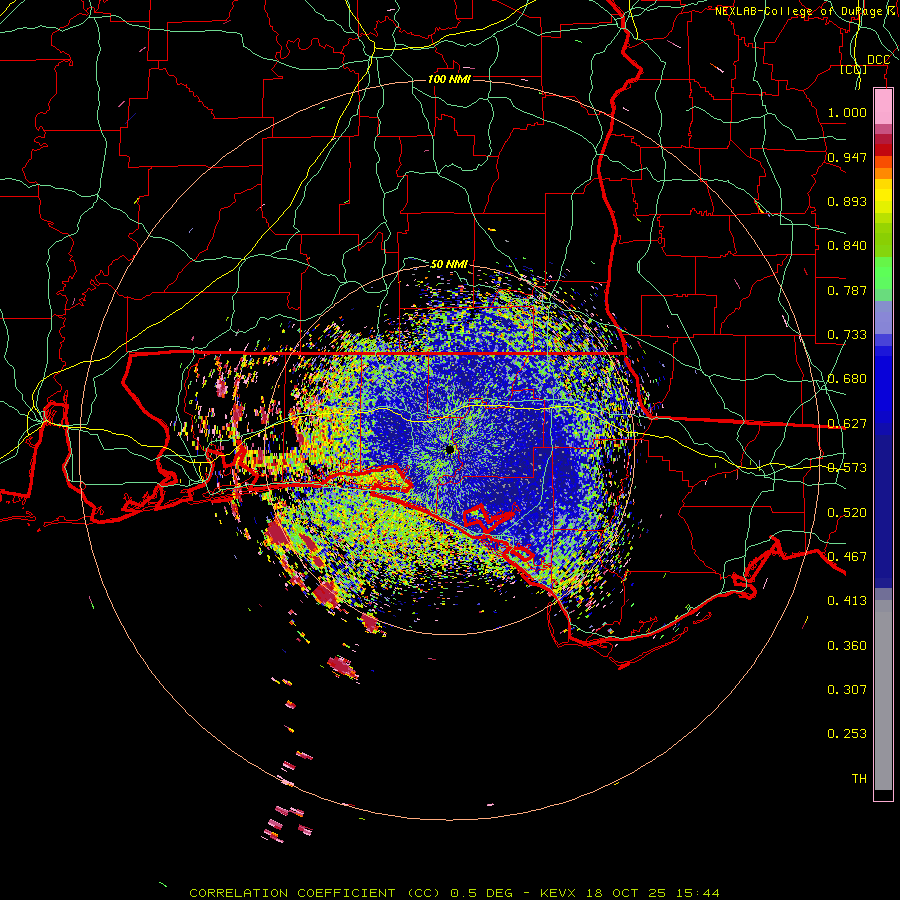
Task: Click the 0.413 scale value label
Action: click(x=847, y=601)
